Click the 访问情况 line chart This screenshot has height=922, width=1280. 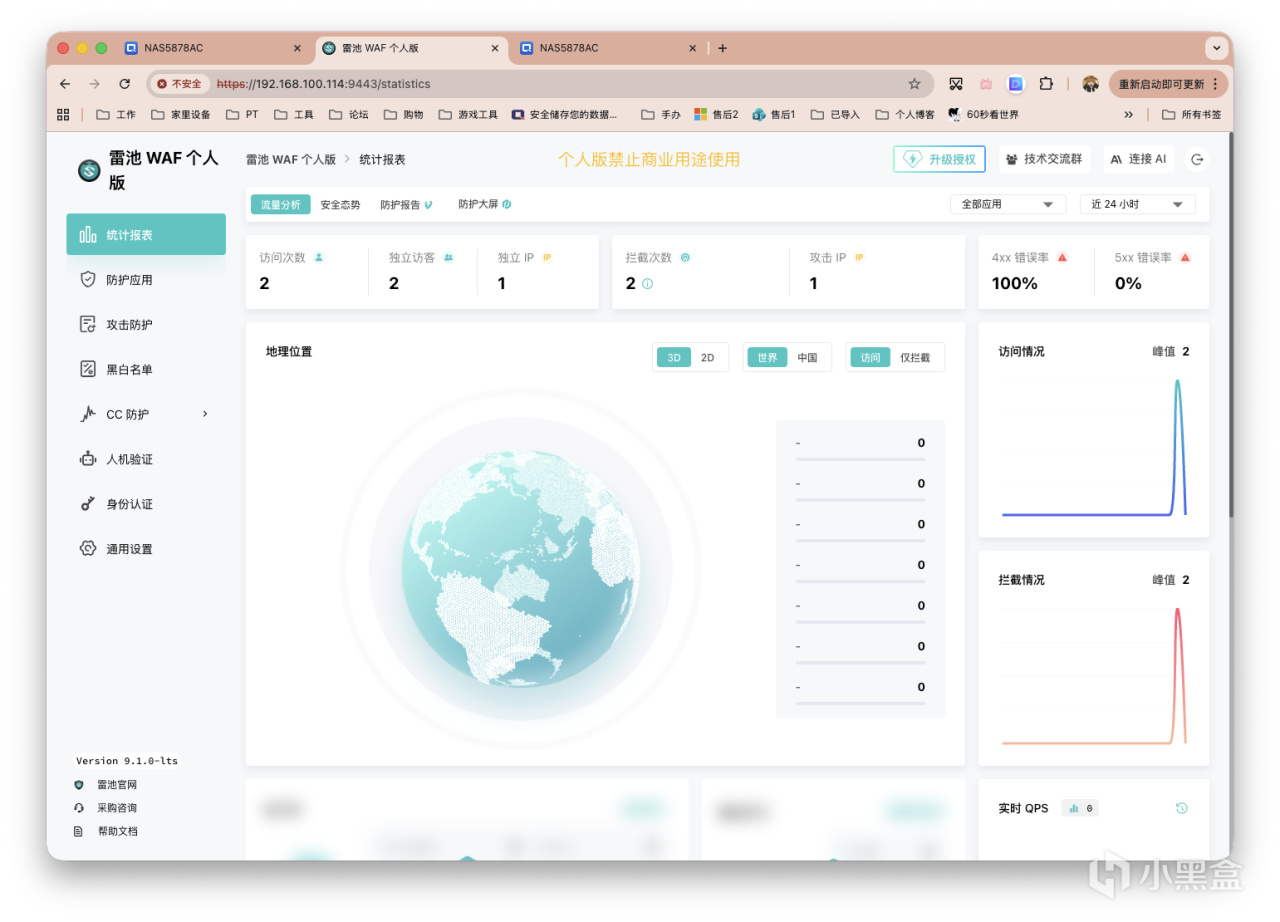pyautogui.click(x=1094, y=447)
